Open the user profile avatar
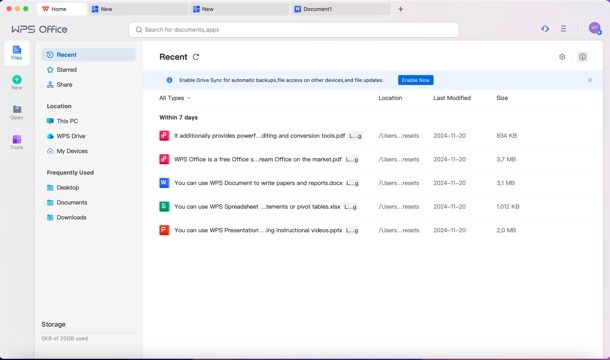The width and height of the screenshot is (610, 360). (x=594, y=28)
